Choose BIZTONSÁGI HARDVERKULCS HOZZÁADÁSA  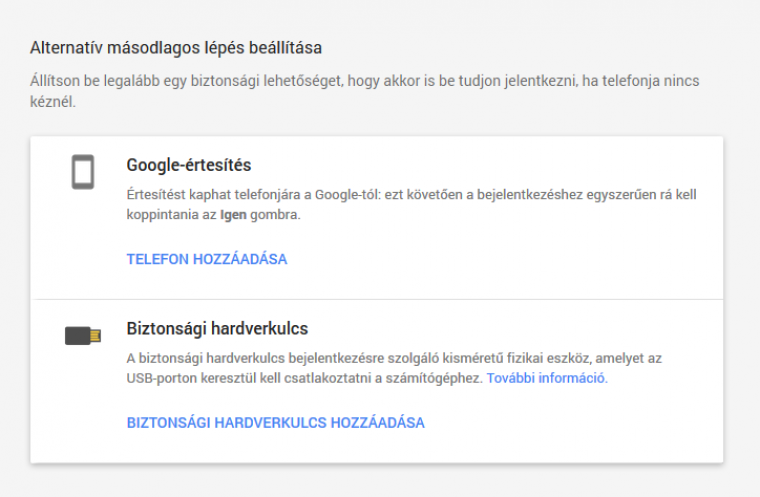[x=276, y=423]
